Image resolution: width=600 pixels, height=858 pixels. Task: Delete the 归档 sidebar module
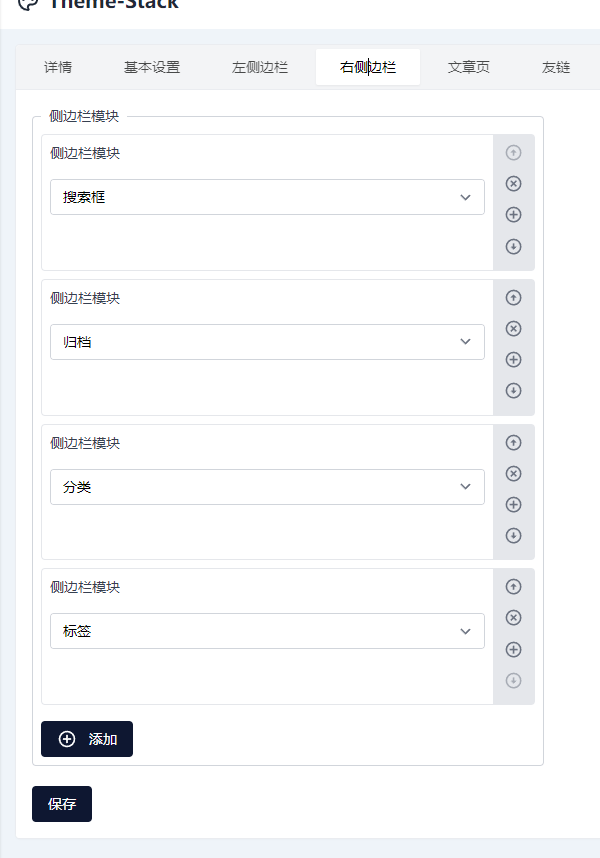click(514, 329)
